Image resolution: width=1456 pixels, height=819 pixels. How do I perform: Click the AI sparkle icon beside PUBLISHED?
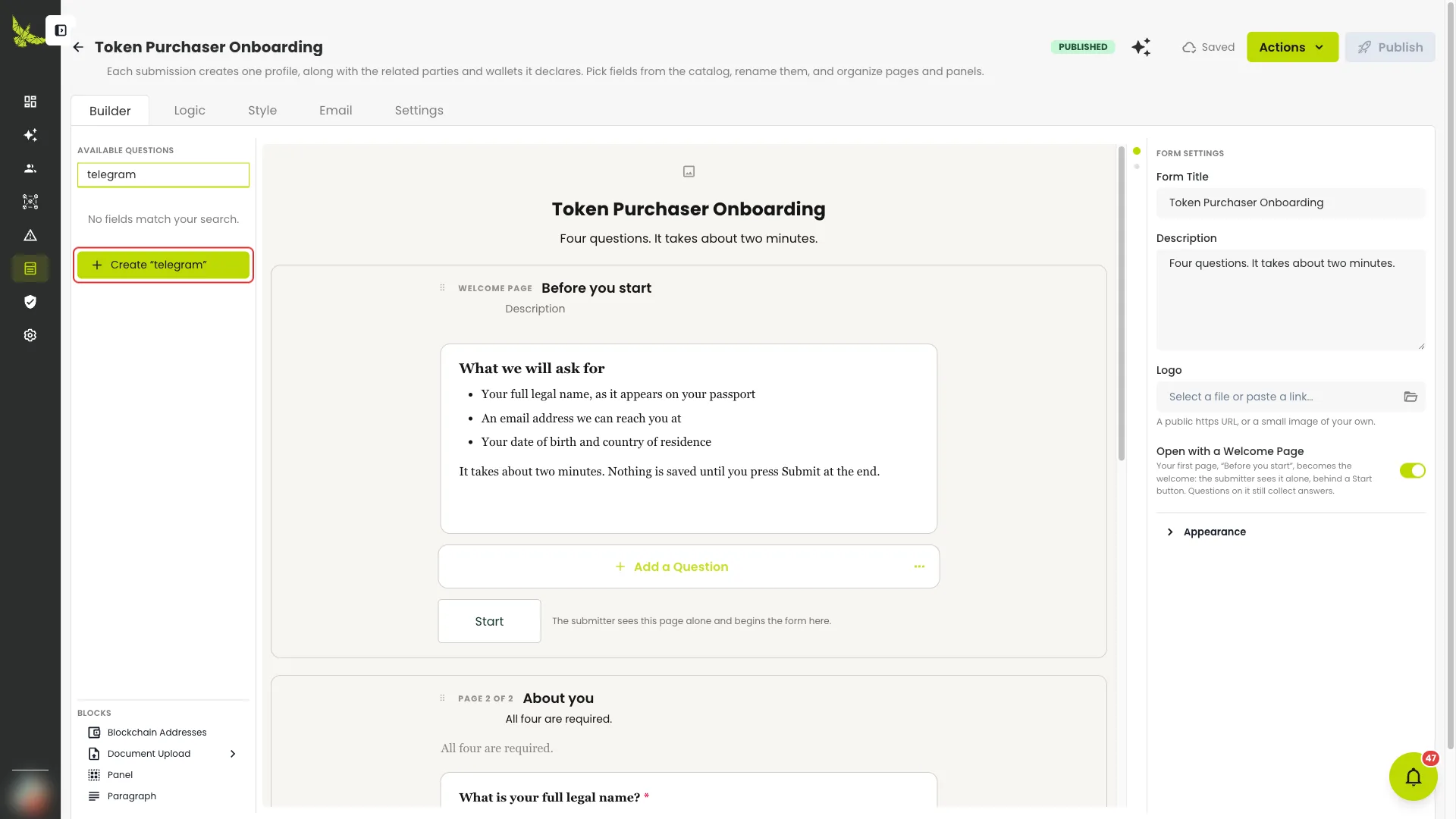[1141, 47]
